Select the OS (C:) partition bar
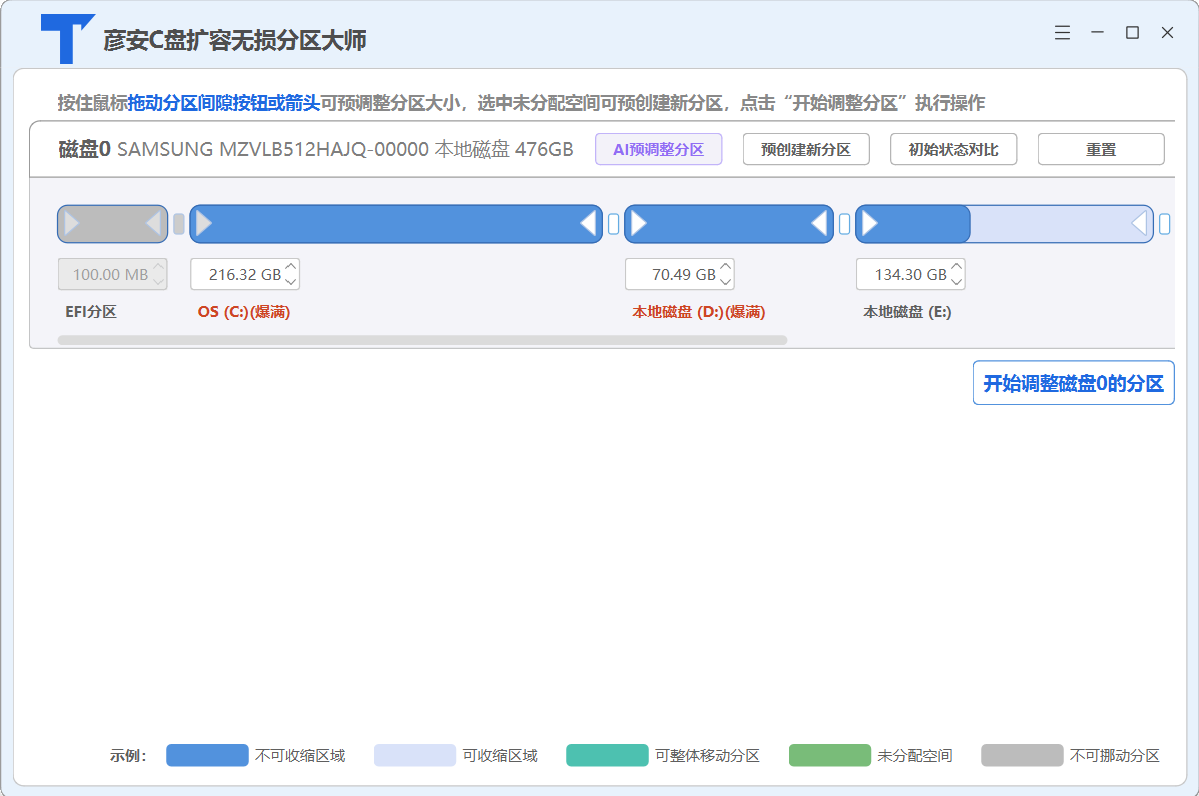 click(396, 224)
